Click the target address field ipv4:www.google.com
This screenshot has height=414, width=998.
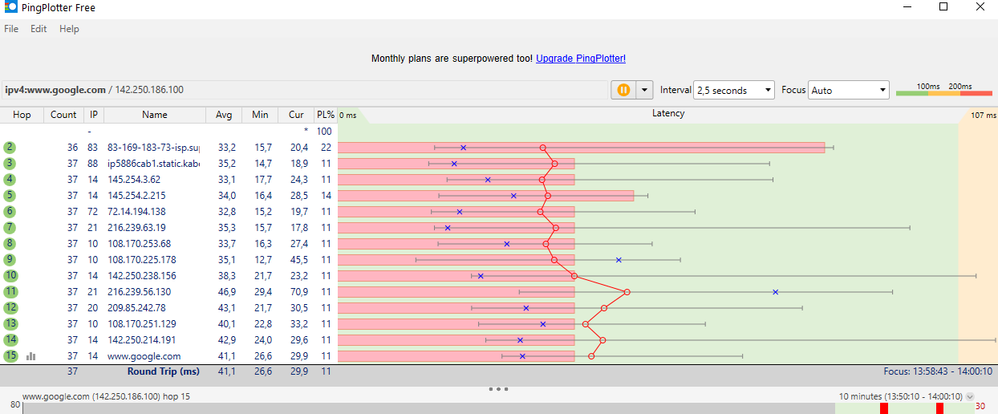[303, 90]
